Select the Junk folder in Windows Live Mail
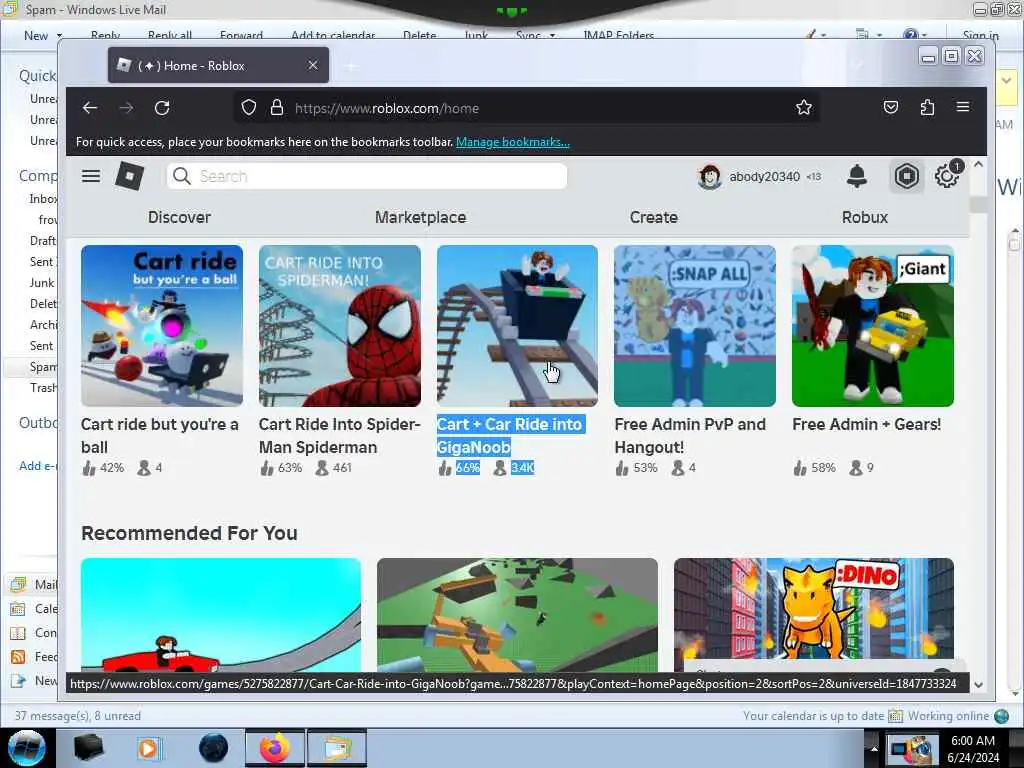 point(42,283)
